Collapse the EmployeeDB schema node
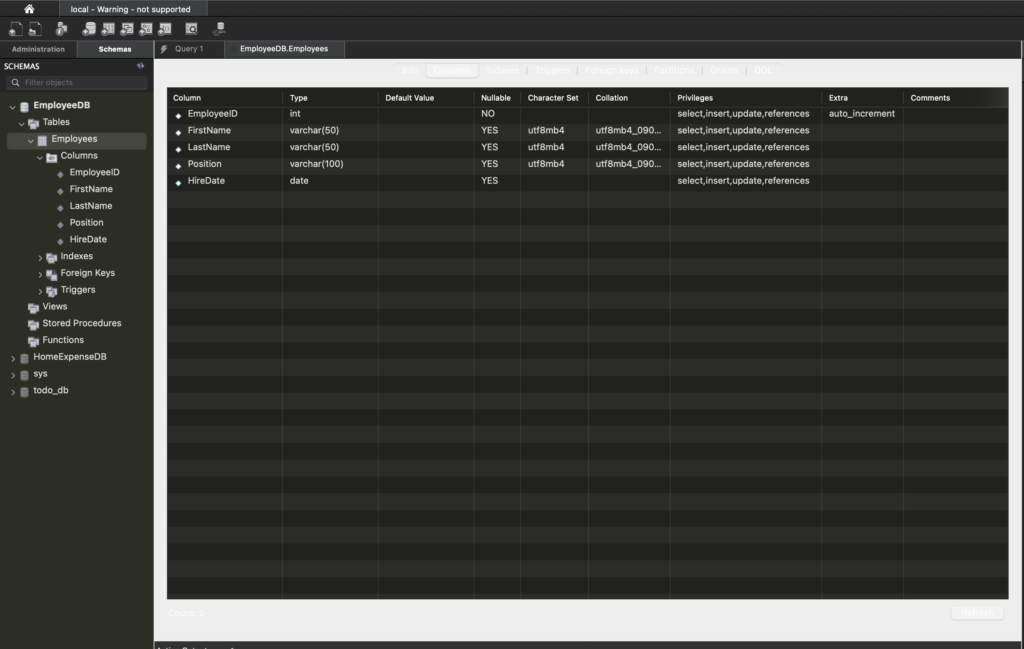The width and height of the screenshot is (1024, 649). click(12, 106)
